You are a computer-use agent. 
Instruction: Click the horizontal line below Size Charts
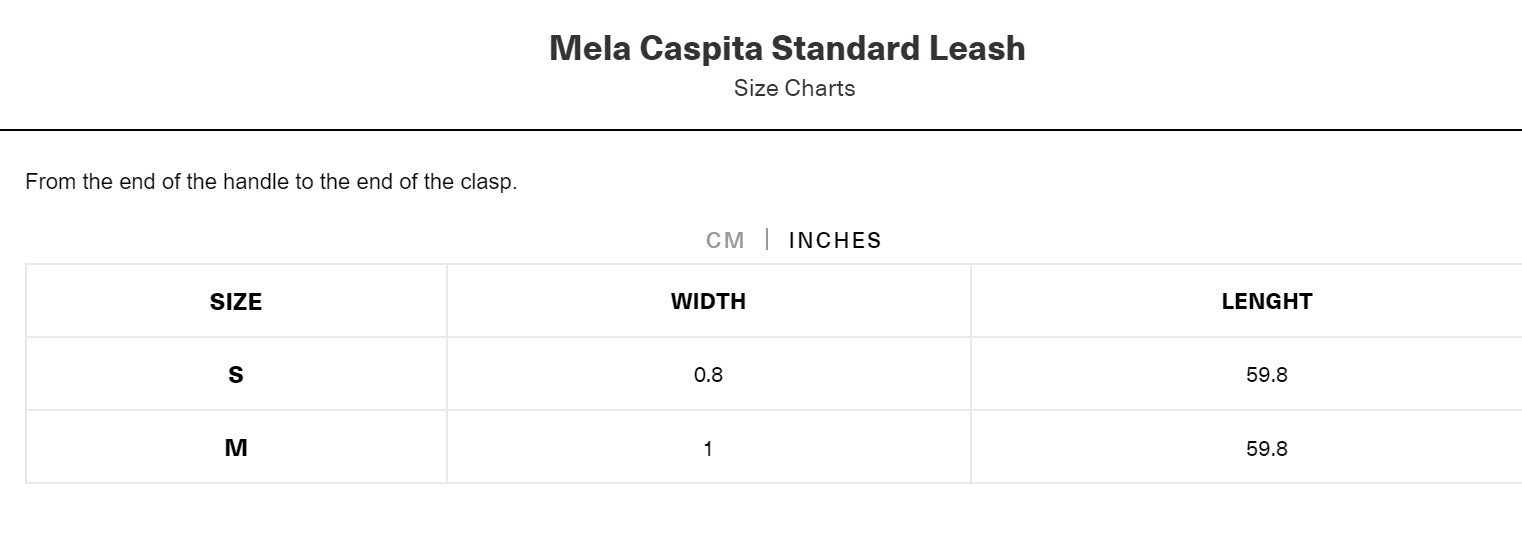[761, 130]
